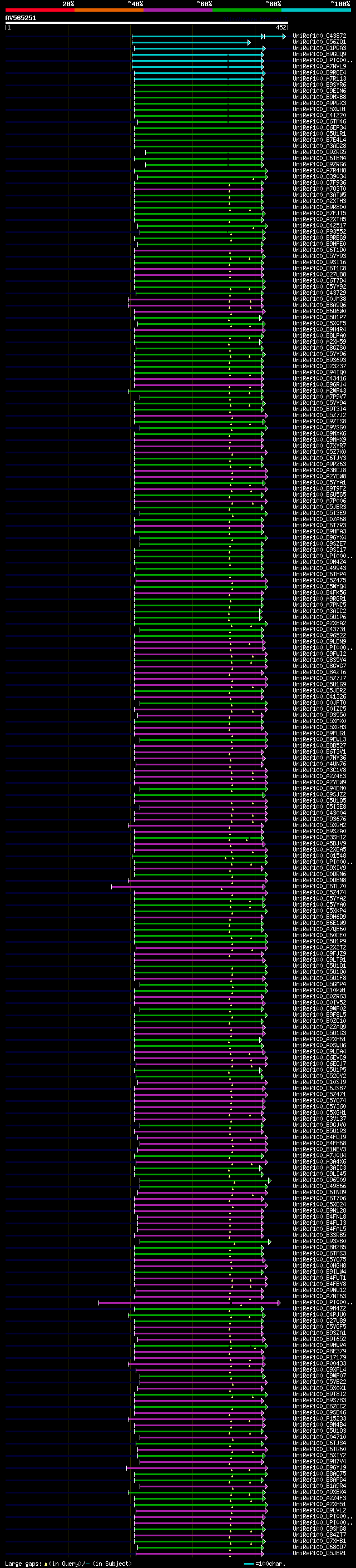
Task: Open the UniRef100_Q43872 hit label
Action: coord(319,36)
